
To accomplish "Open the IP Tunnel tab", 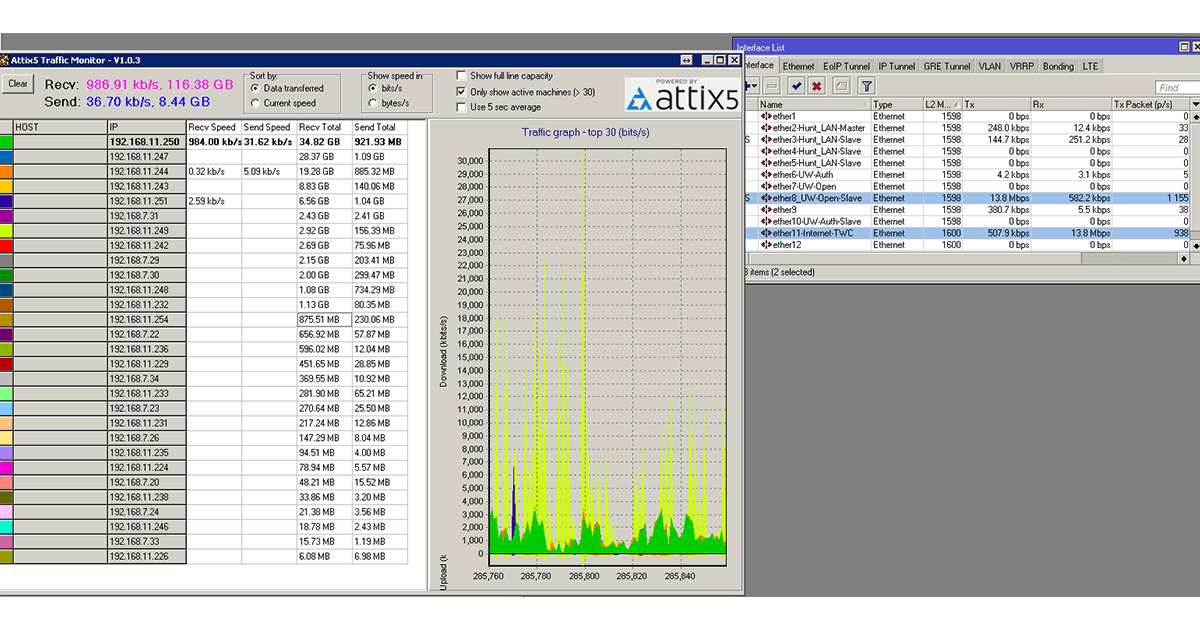I will pyautogui.click(x=897, y=66).
